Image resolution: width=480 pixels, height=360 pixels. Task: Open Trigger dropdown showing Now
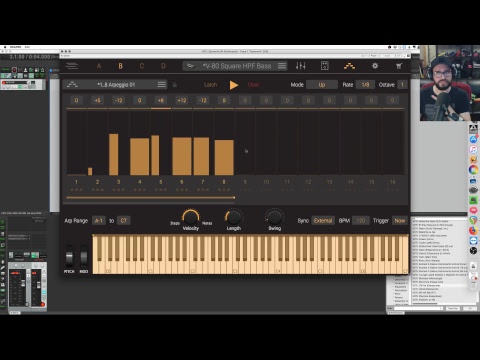[x=400, y=221]
